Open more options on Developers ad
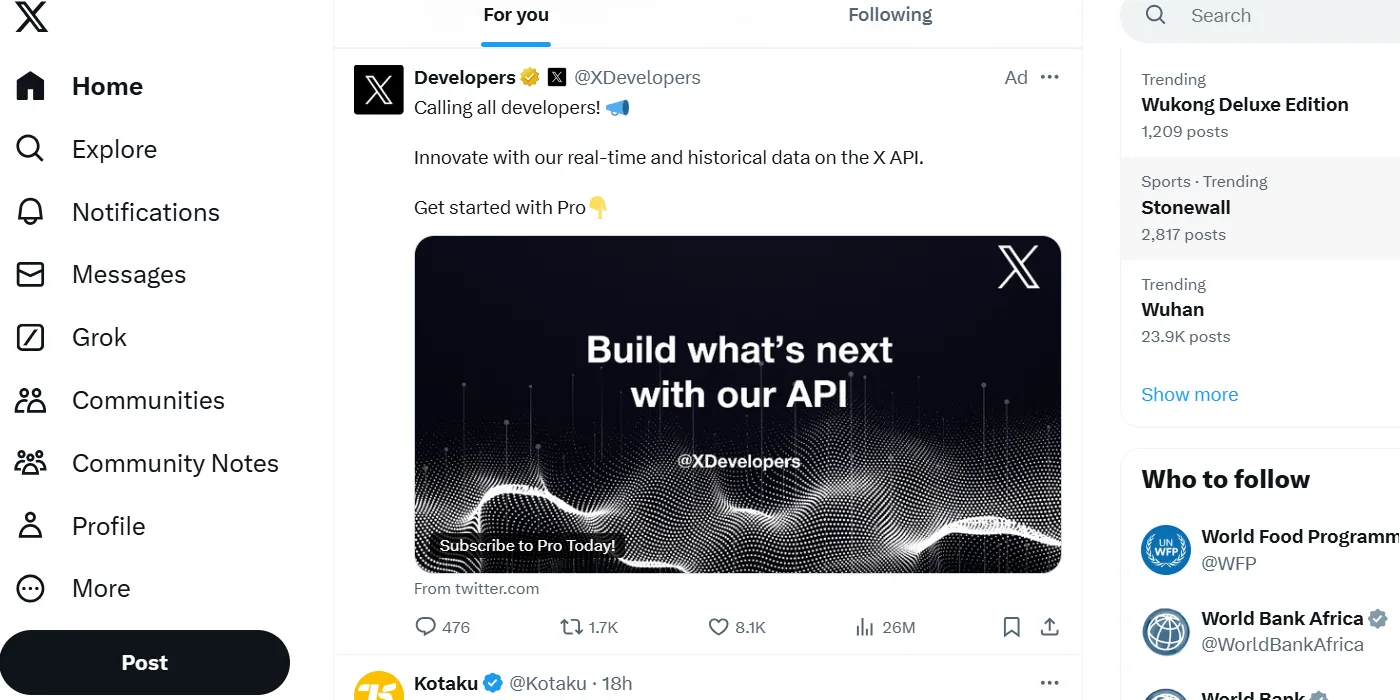 [1049, 77]
